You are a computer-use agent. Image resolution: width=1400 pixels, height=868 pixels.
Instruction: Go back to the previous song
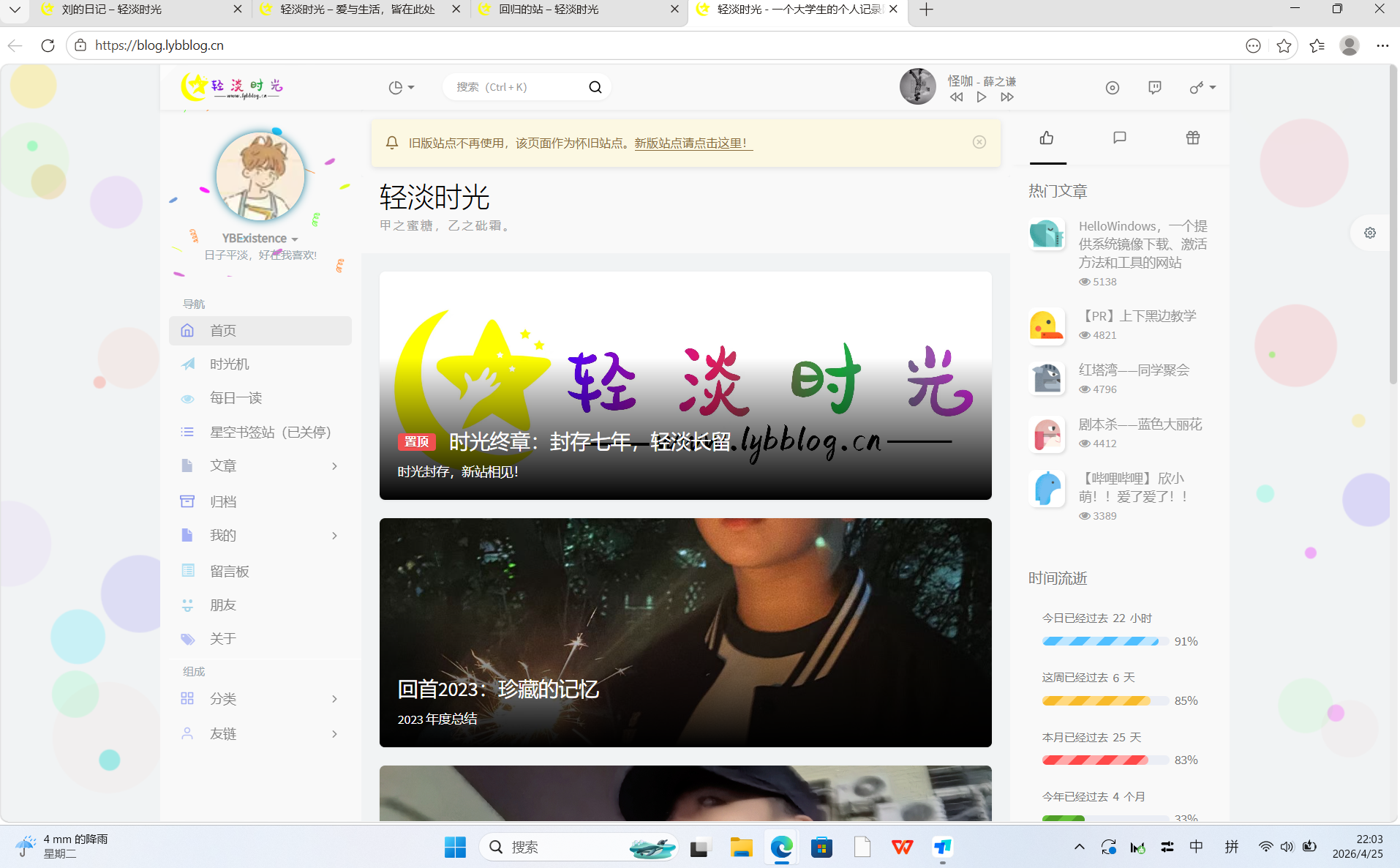[956, 97]
